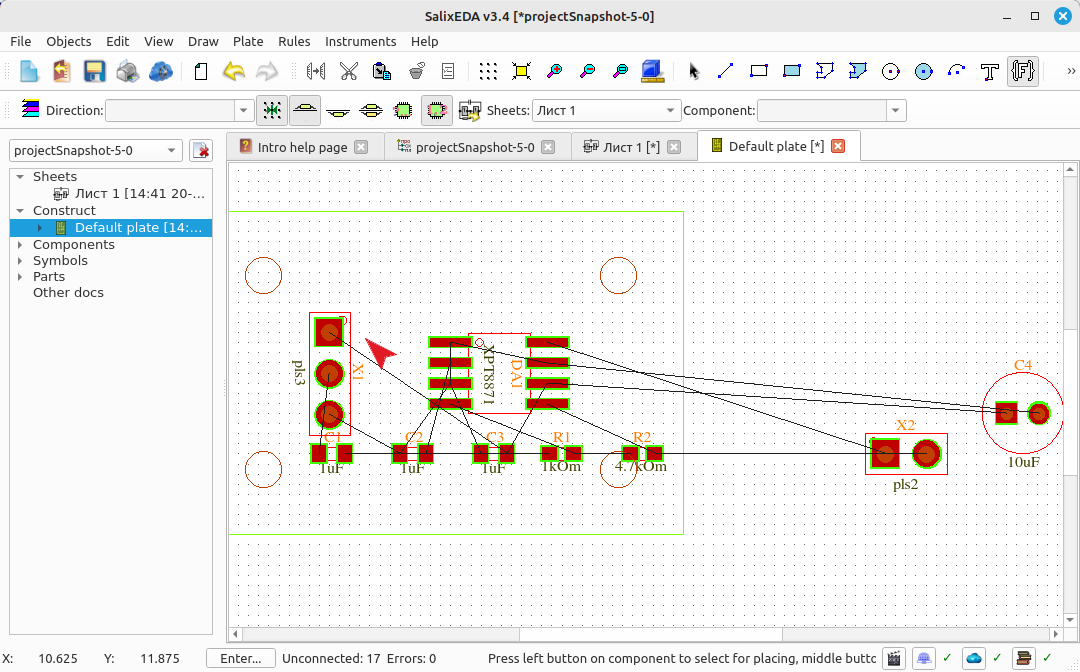Expand the Components tree node
Image resolution: width=1080 pixels, height=672 pixels.
point(20,244)
